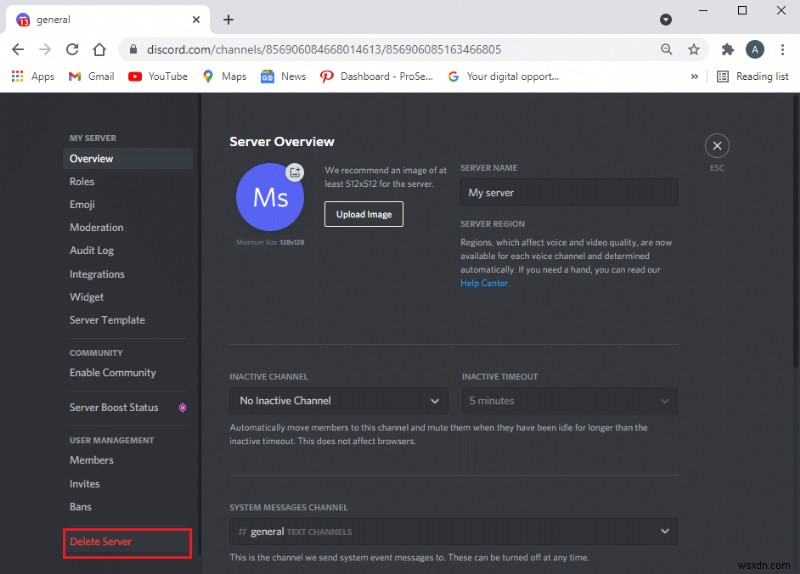
Task: Open the Inactive Channel dropdown
Action: (339, 401)
